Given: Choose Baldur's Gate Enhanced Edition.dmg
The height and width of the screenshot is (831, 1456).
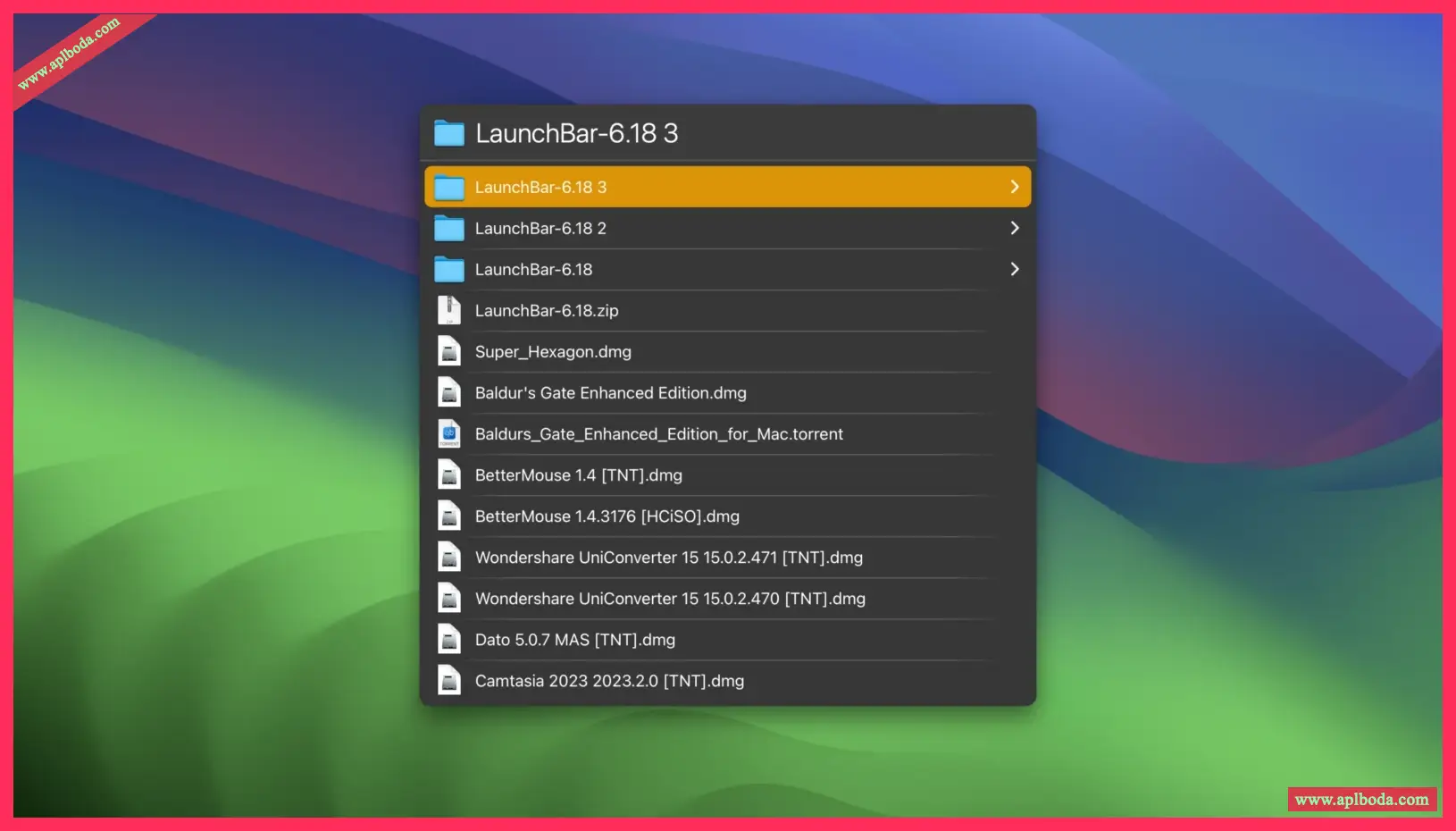Looking at the screenshot, I should click(x=610, y=393).
